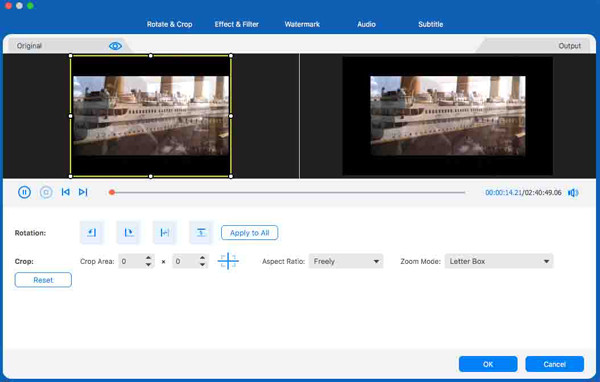Viewport: 600px width, 382px height.
Task: Flip the video horizontally
Action: (x=165, y=232)
